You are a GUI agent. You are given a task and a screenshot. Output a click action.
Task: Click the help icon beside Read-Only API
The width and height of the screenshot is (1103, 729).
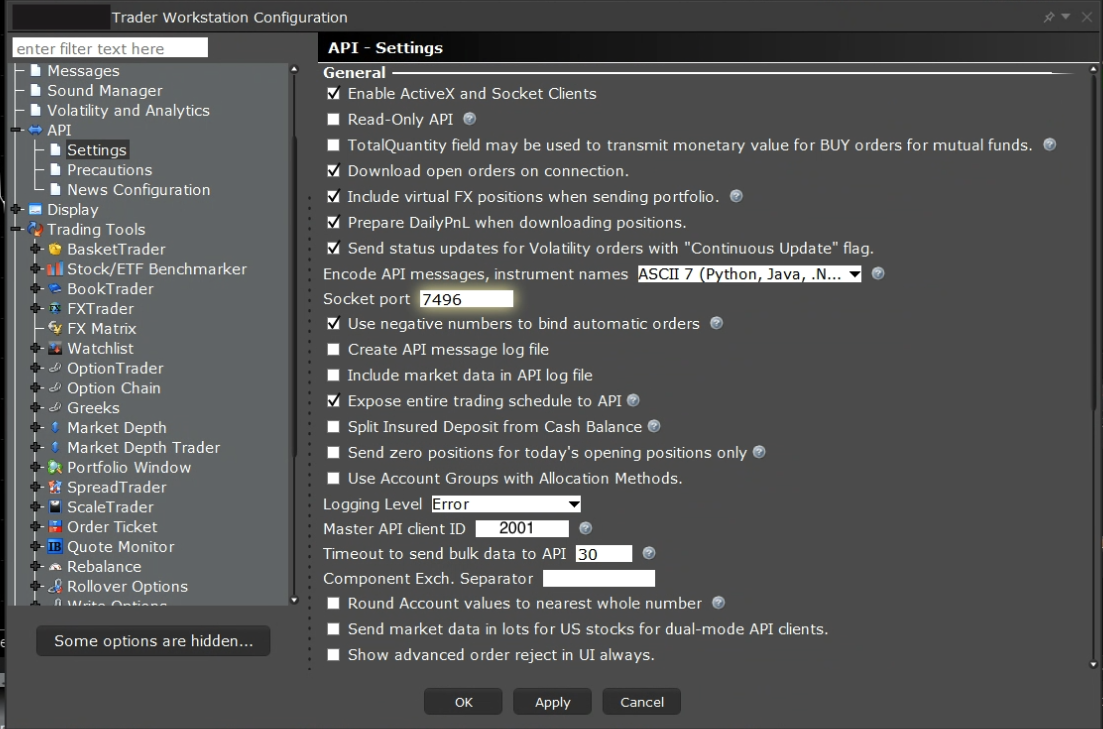point(470,119)
